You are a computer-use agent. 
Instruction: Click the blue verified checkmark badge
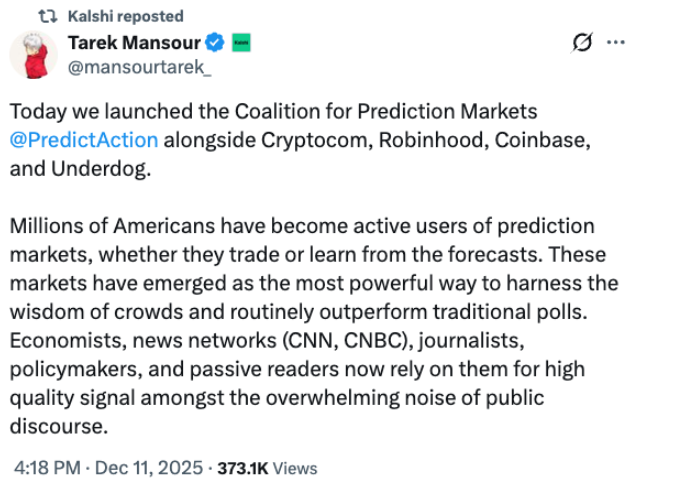(x=214, y=43)
